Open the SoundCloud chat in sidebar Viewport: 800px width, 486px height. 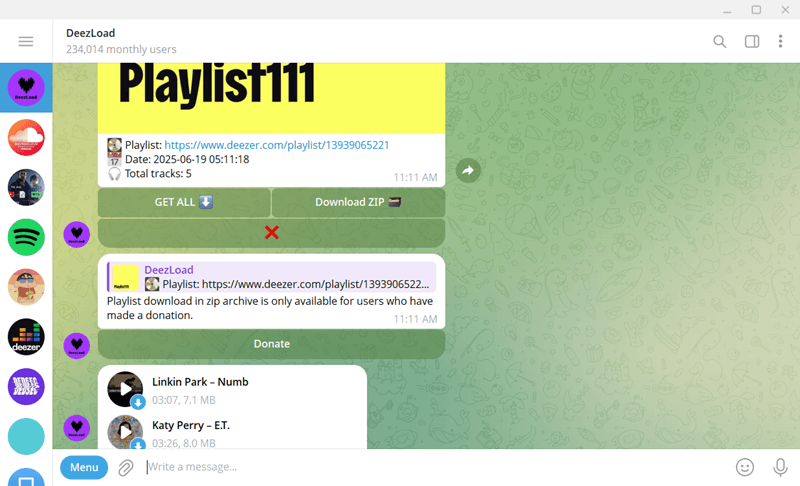point(26,138)
